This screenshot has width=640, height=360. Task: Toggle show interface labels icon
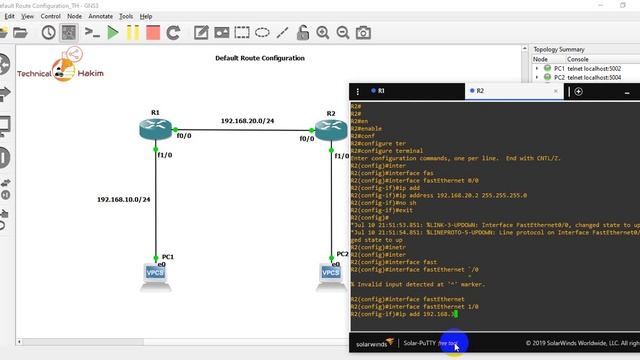(69, 33)
